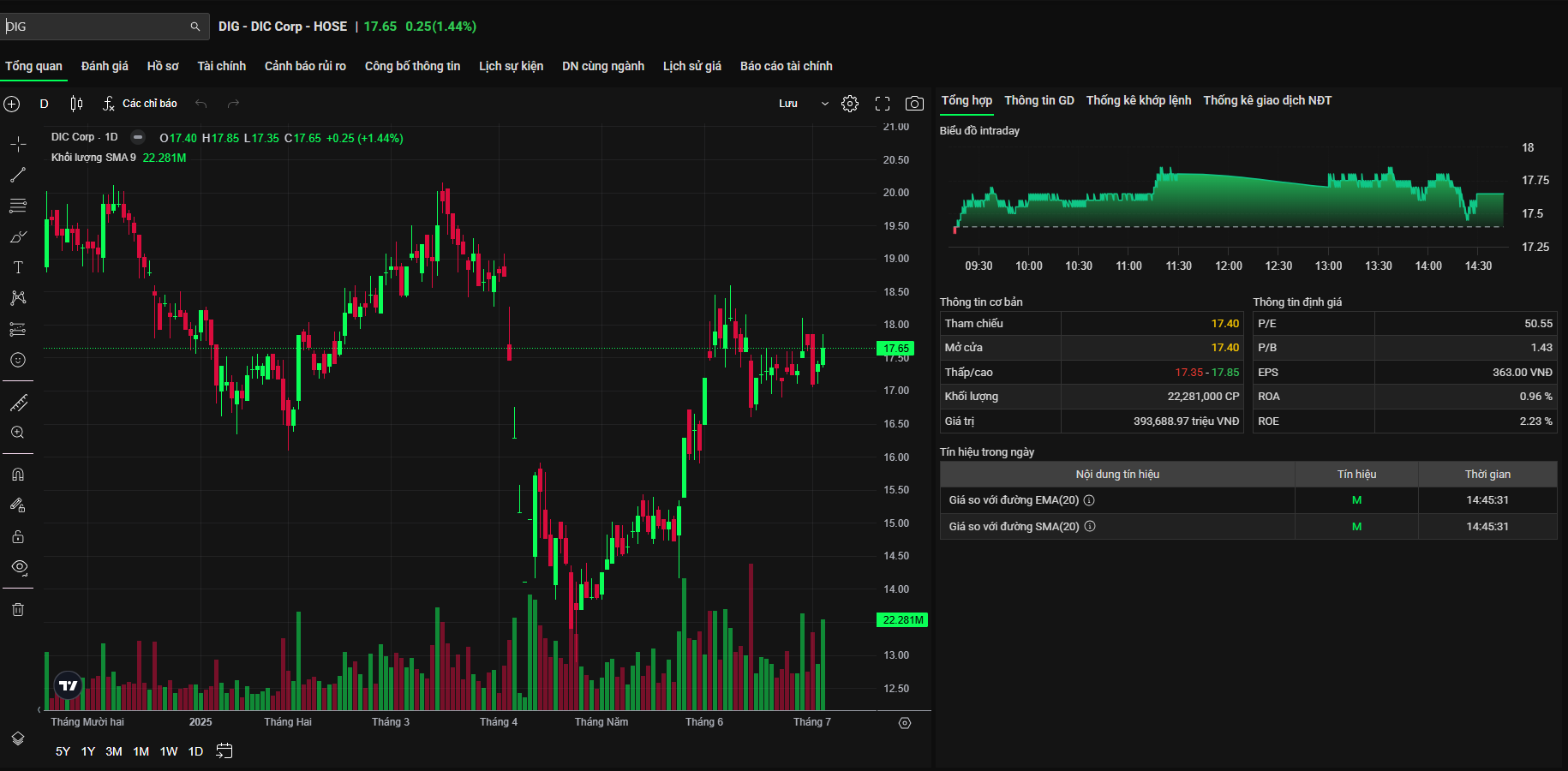Go to the Tài chính tab
The image size is (1568, 771).
click(x=221, y=66)
